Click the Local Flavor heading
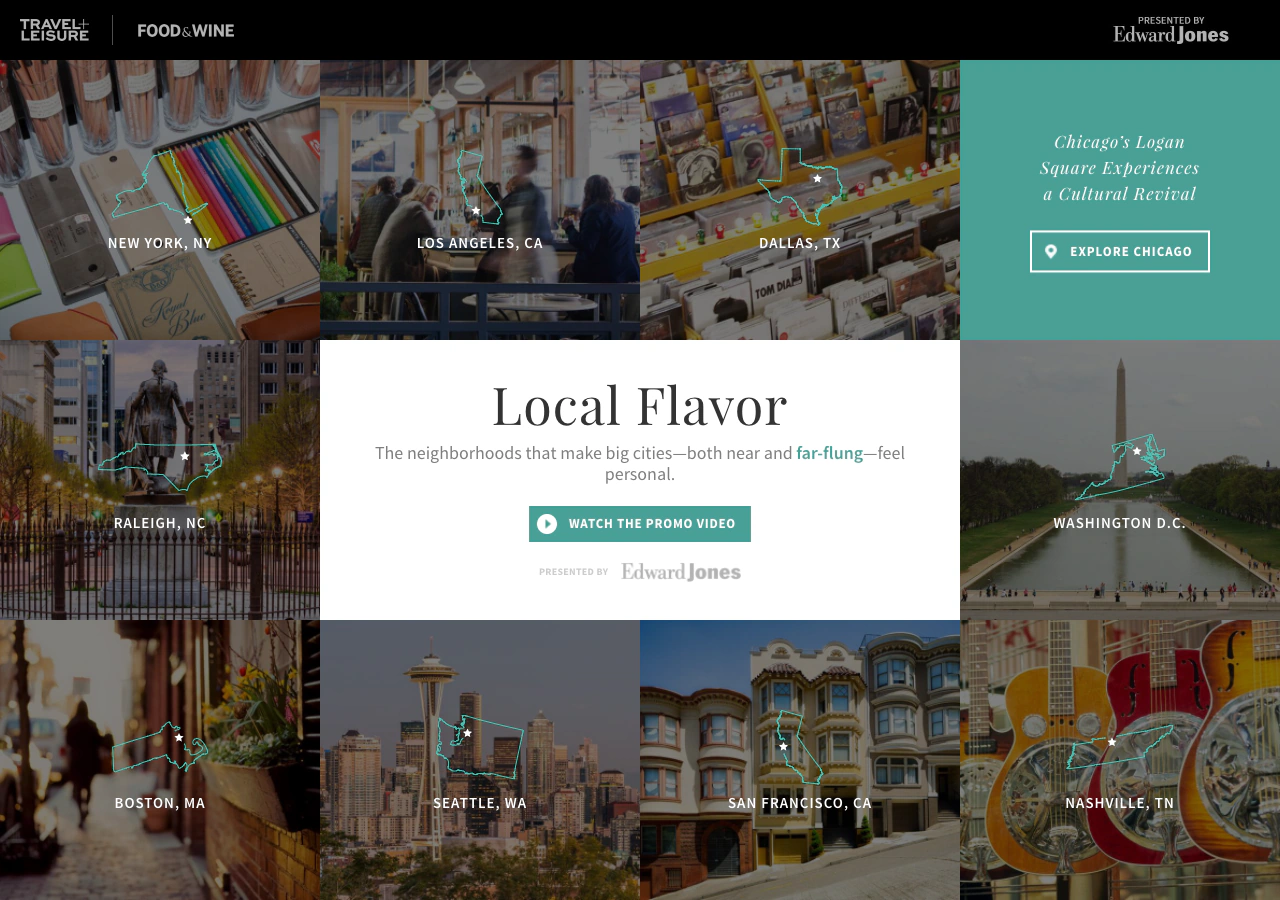The width and height of the screenshot is (1280, 900). click(x=640, y=405)
